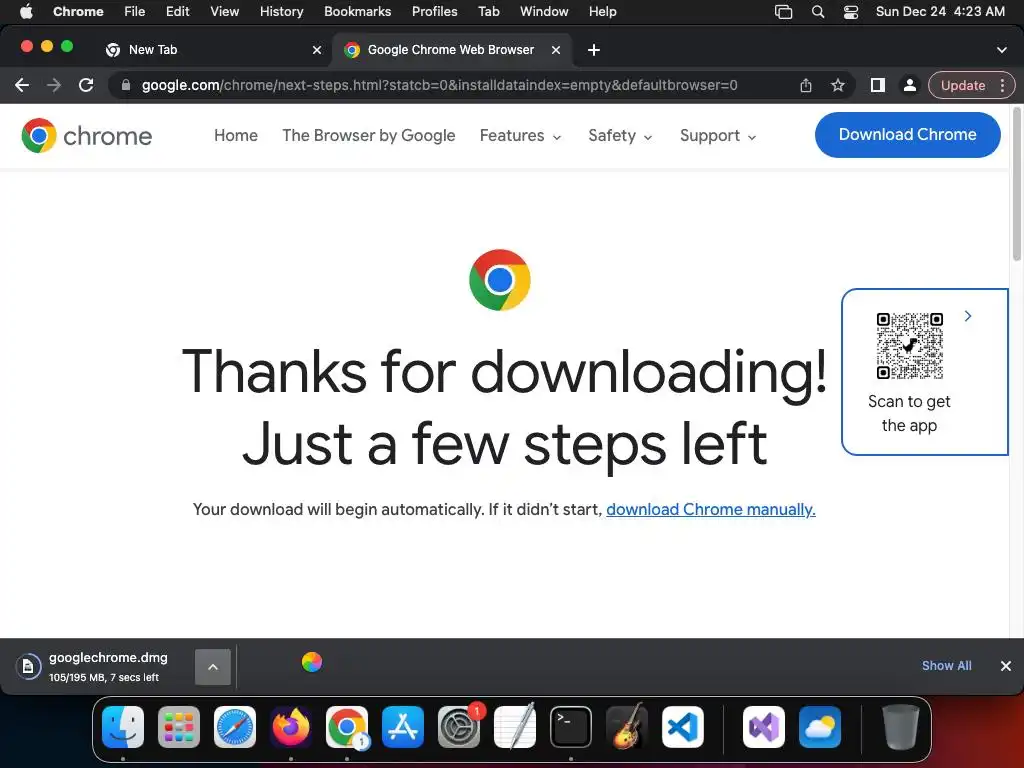Share this page using the share icon
The image size is (1024, 768).
(806, 85)
